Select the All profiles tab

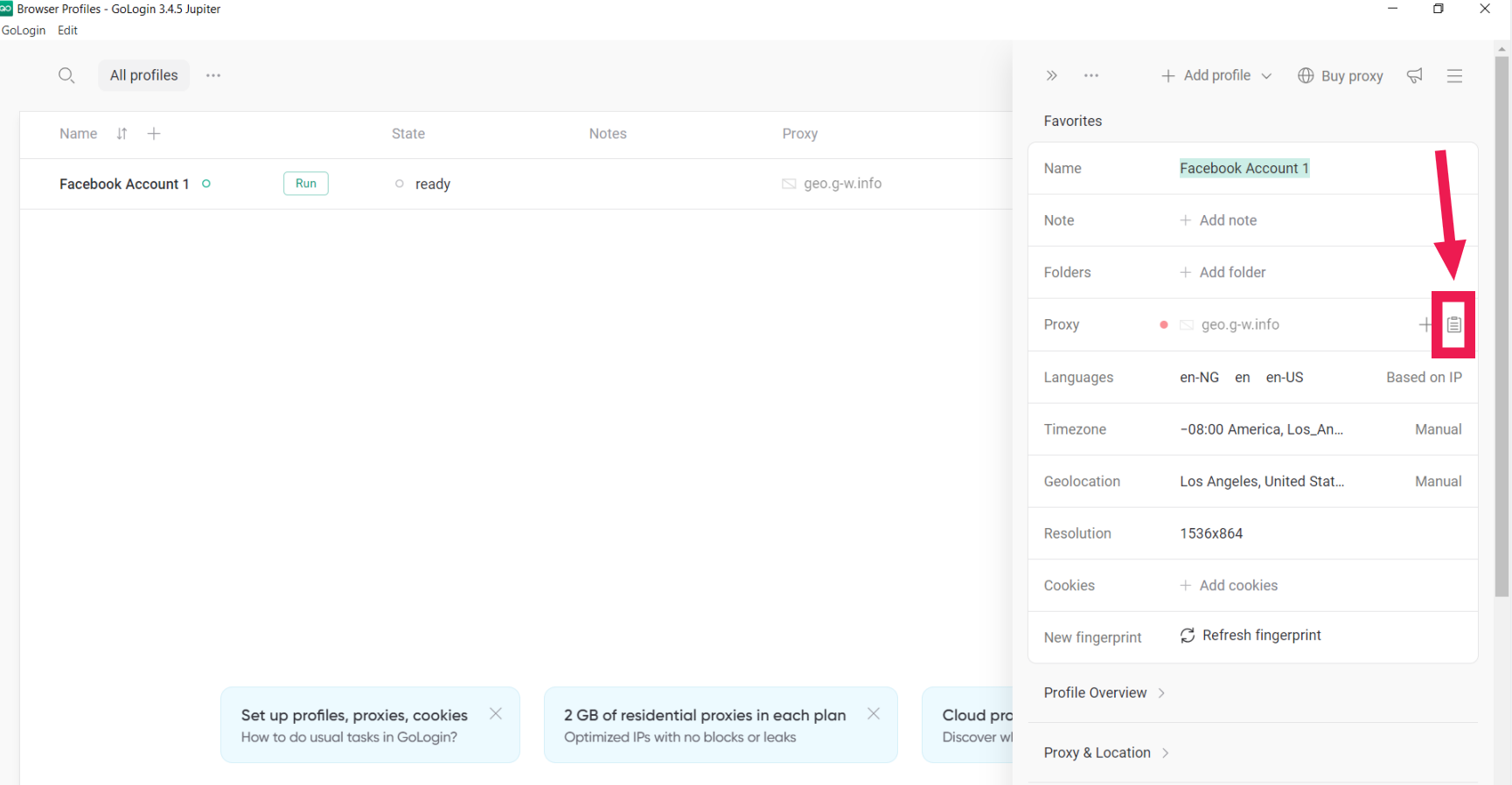pos(143,75)
